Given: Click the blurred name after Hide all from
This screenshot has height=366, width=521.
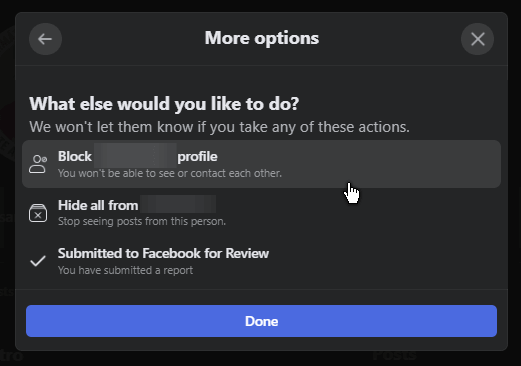Looking at the screenshot, I should pos(178,204).
